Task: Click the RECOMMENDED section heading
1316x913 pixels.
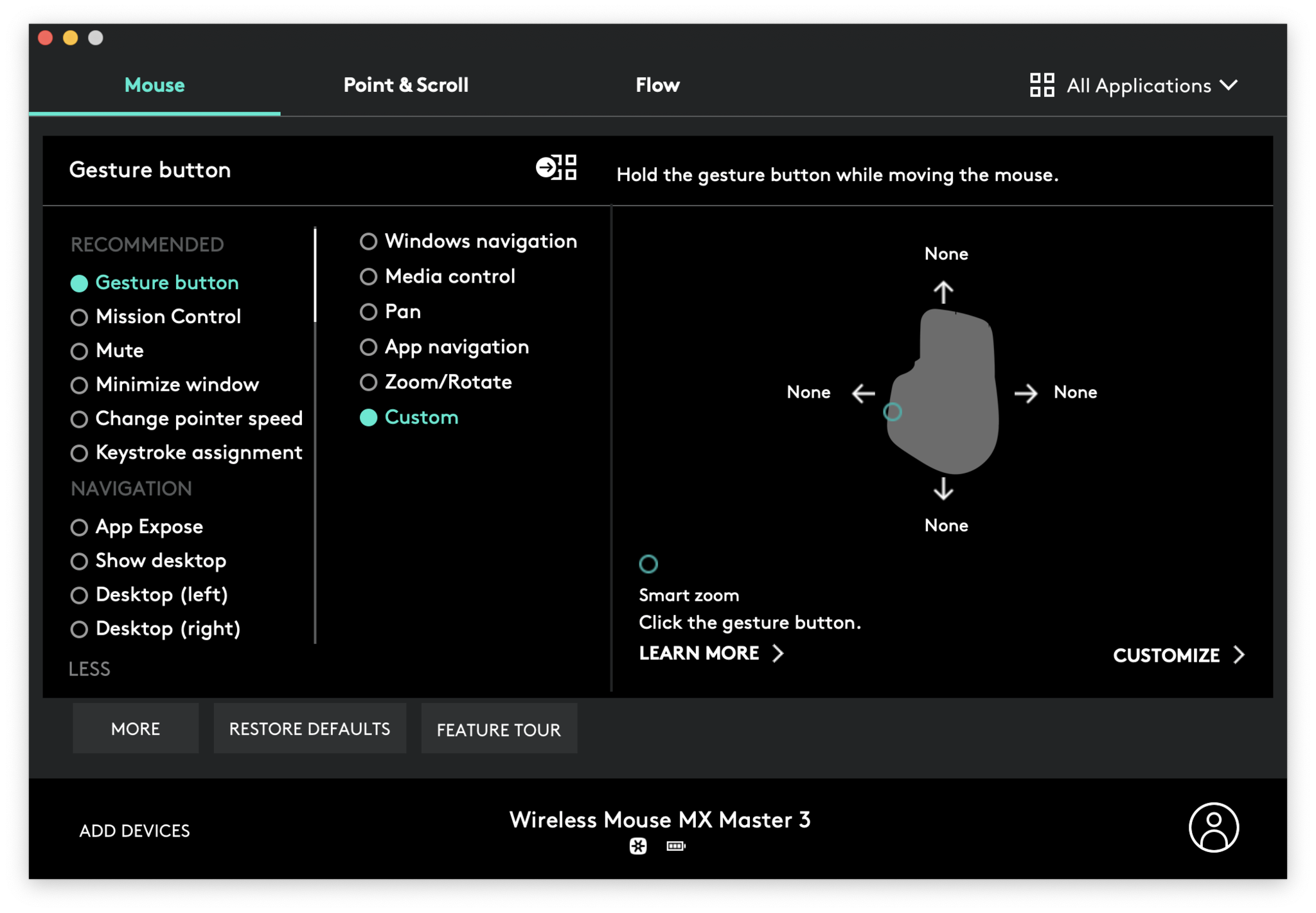Action: (x=147, y=245)
